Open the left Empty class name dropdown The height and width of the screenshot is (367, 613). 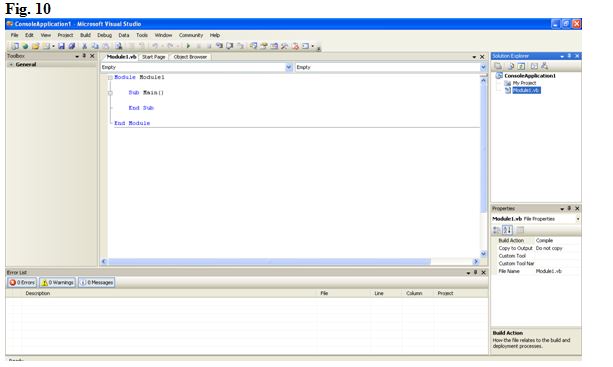click(x=289, y=67)
